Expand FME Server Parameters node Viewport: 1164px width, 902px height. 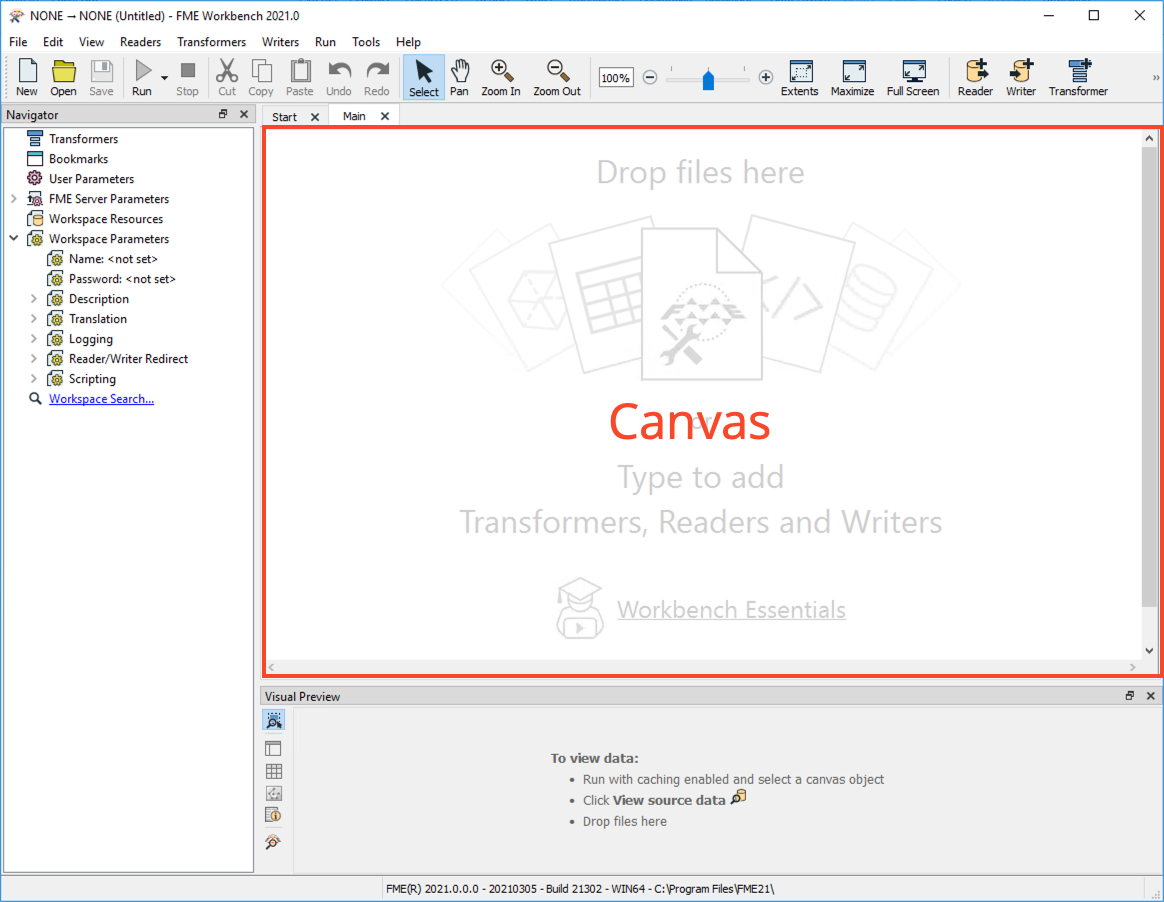pos(14,199)
